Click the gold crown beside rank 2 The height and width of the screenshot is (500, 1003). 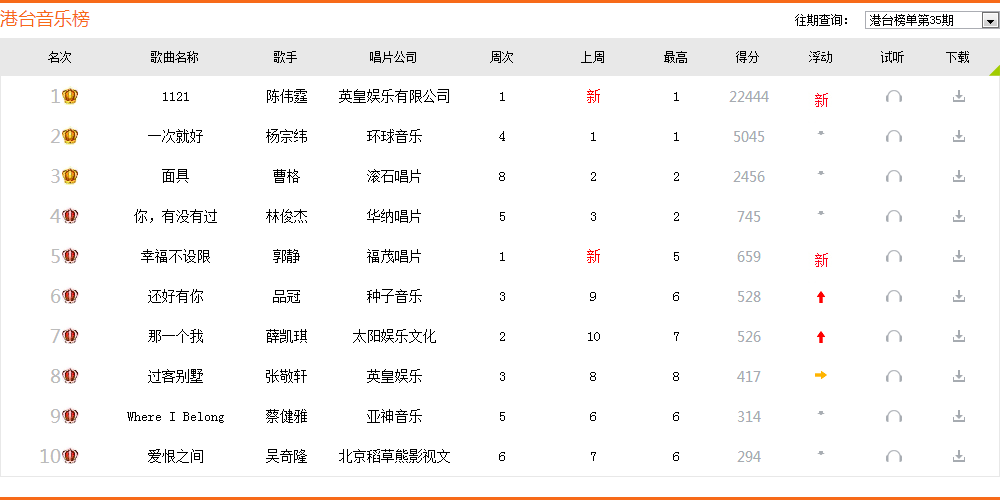pos(70,136)
